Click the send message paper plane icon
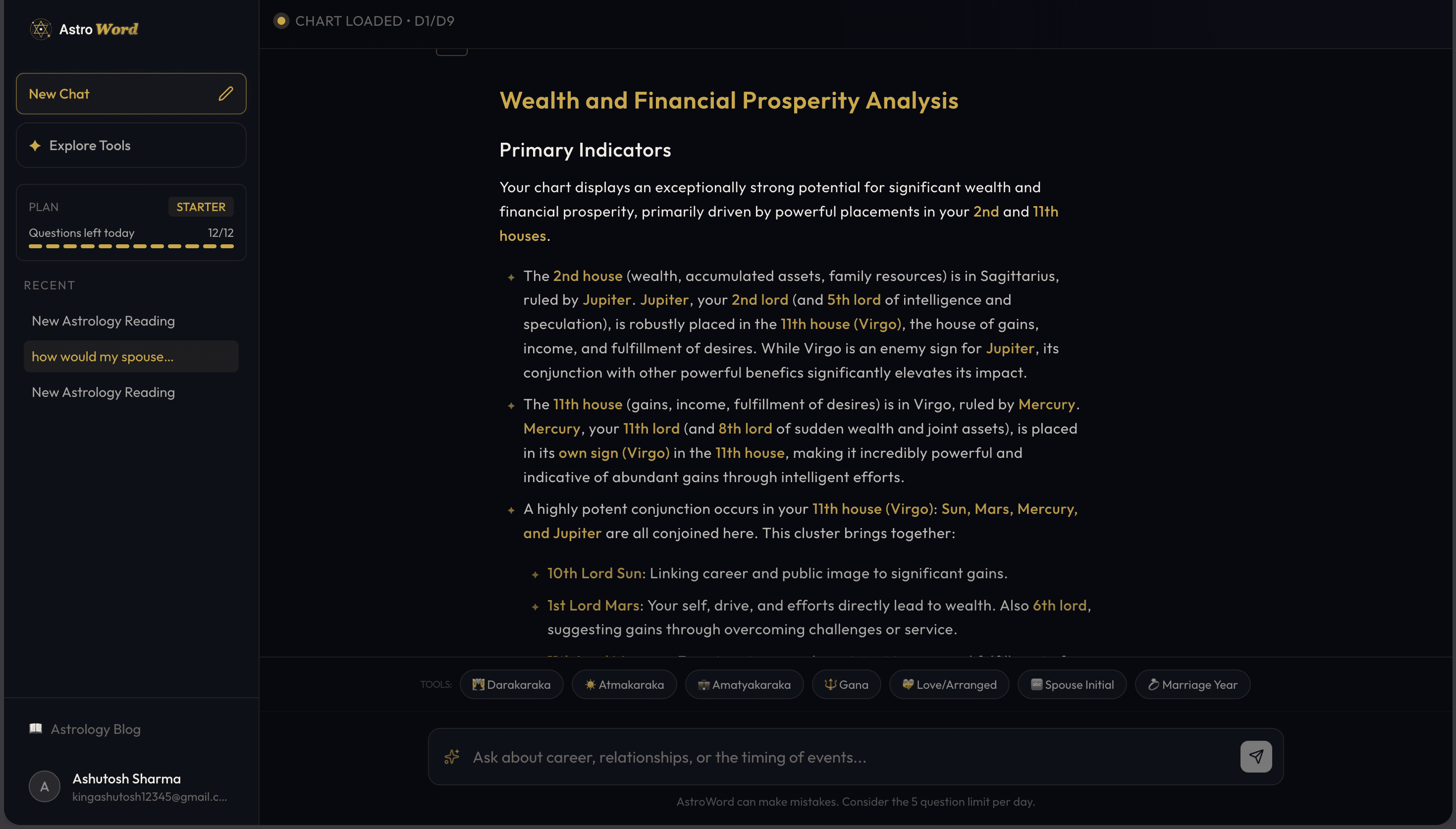The width and height of the screenshot is (1456, 829). 1255,756
